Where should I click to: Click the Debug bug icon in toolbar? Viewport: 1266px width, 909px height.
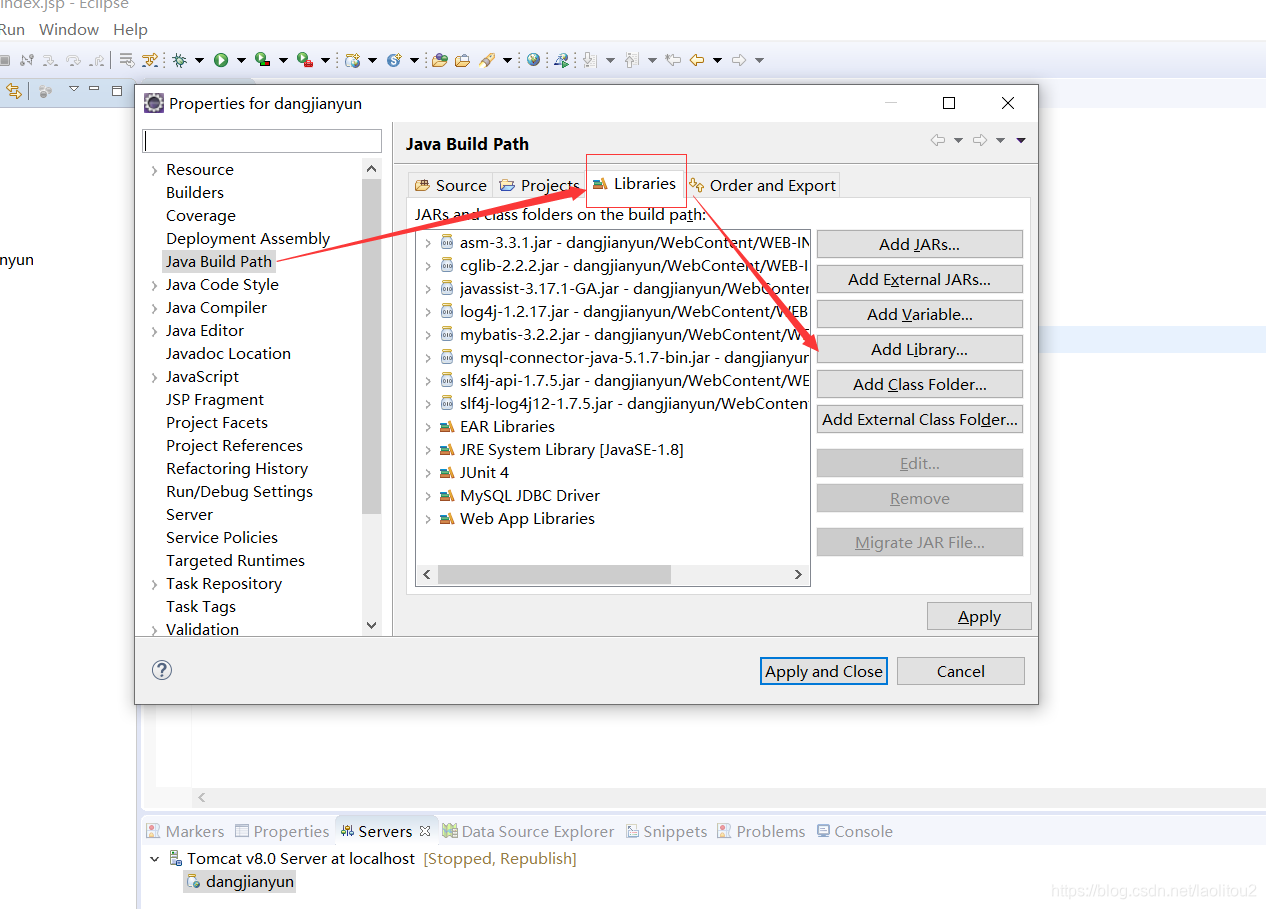tap(179, 60)
